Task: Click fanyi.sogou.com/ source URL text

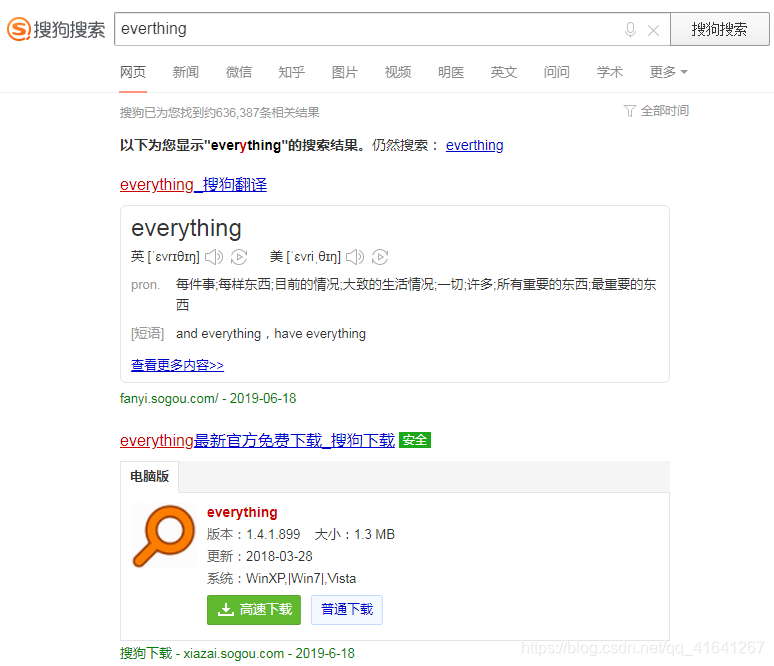Action: tap(169, 398)
